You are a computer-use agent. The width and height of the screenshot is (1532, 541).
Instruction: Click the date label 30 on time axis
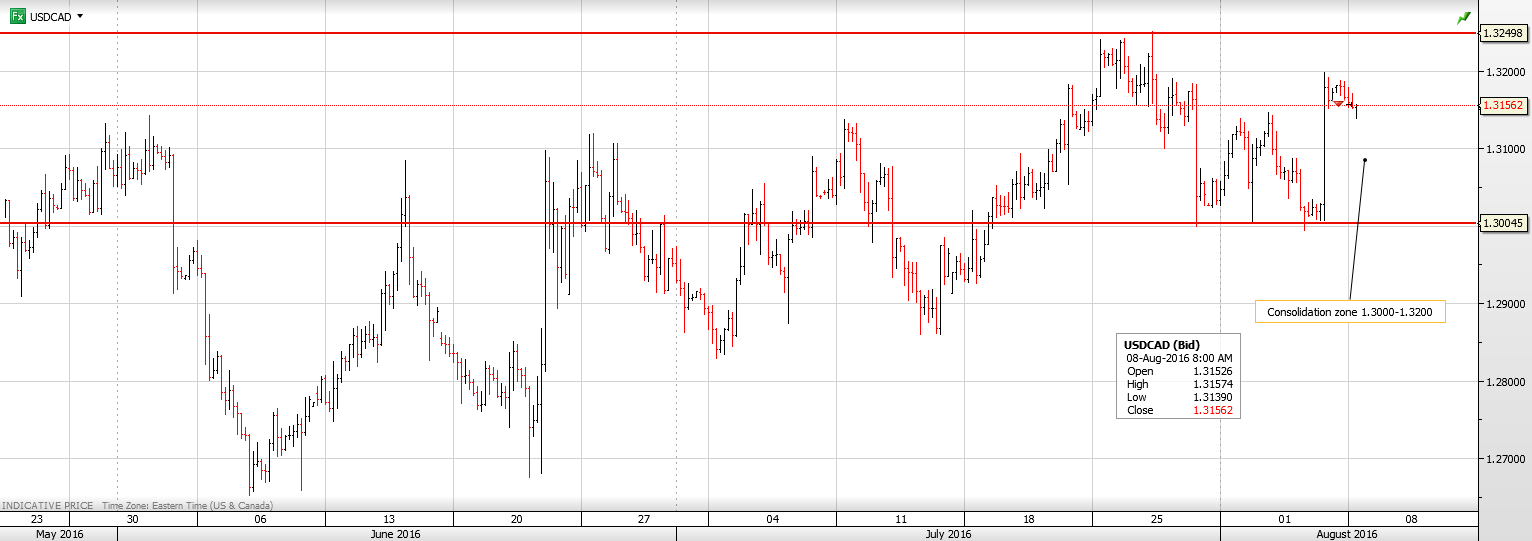133,520
